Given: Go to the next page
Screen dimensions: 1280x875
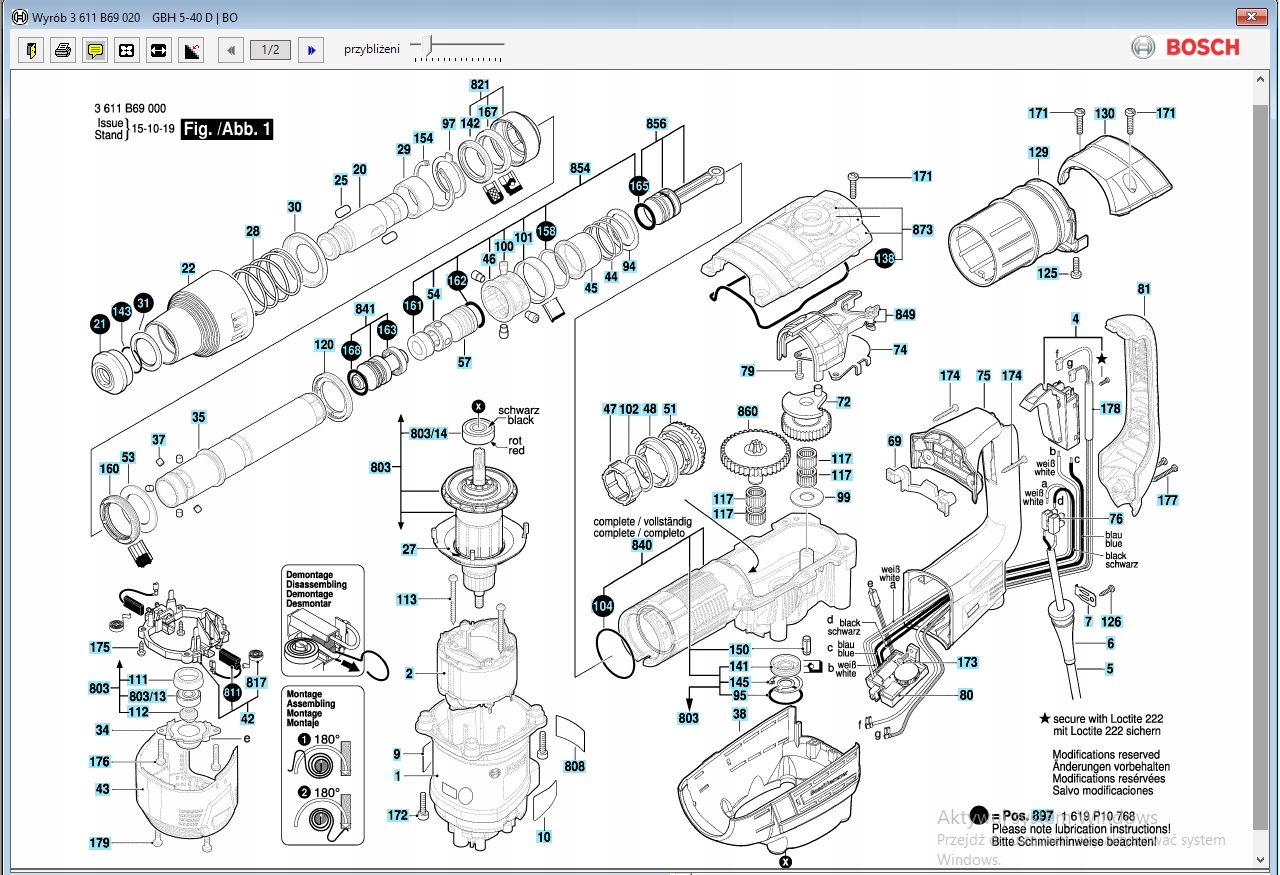Looking at the screenshot, I should (311, 50).
